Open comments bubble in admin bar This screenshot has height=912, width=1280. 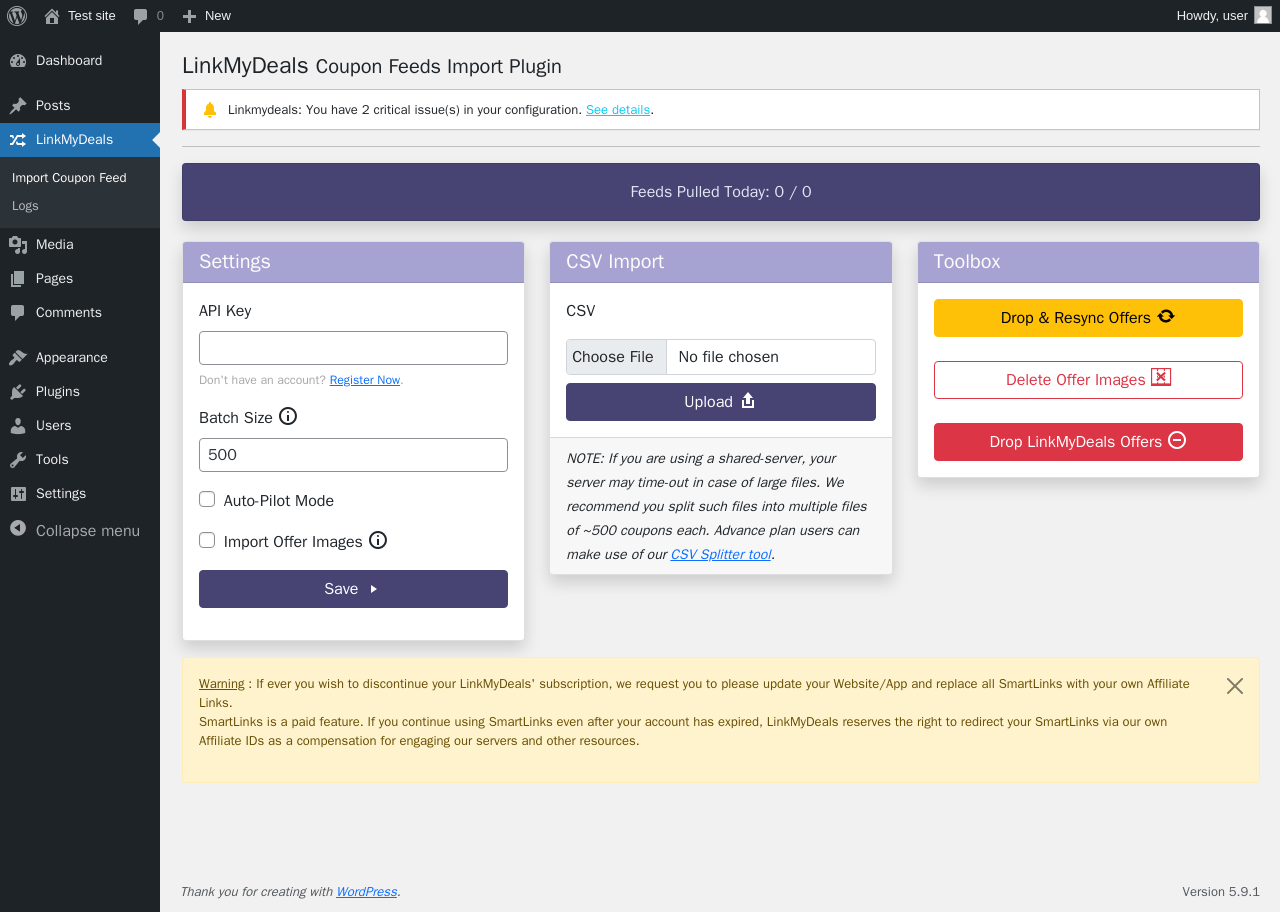click(x=148, y=16)
